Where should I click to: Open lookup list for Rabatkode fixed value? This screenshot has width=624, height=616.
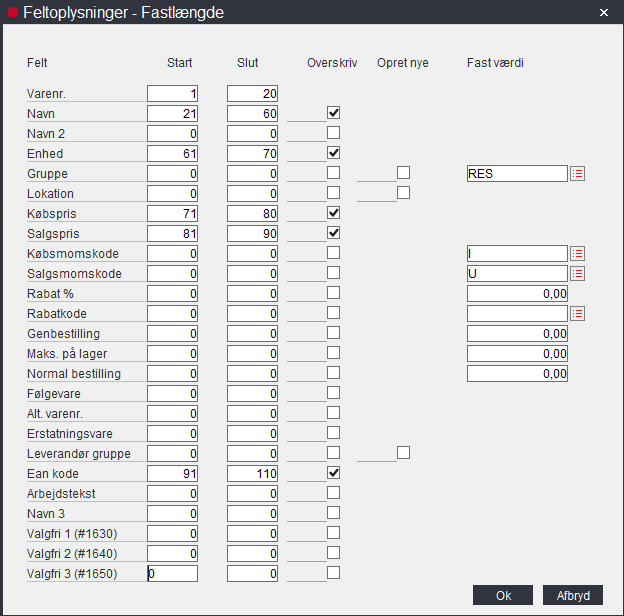(x=577, y=313)
